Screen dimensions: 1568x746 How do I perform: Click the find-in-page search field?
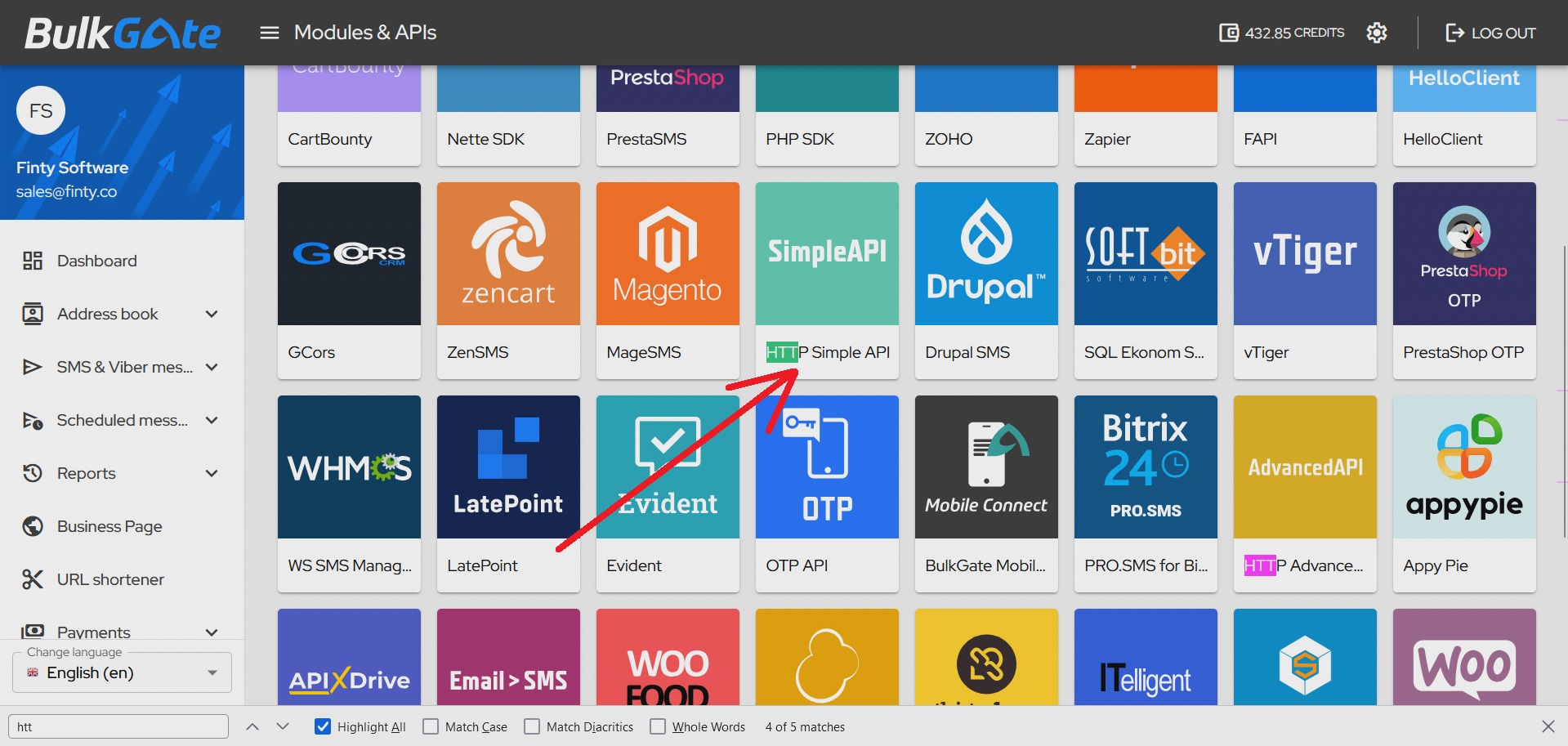(x=118, y=726)
